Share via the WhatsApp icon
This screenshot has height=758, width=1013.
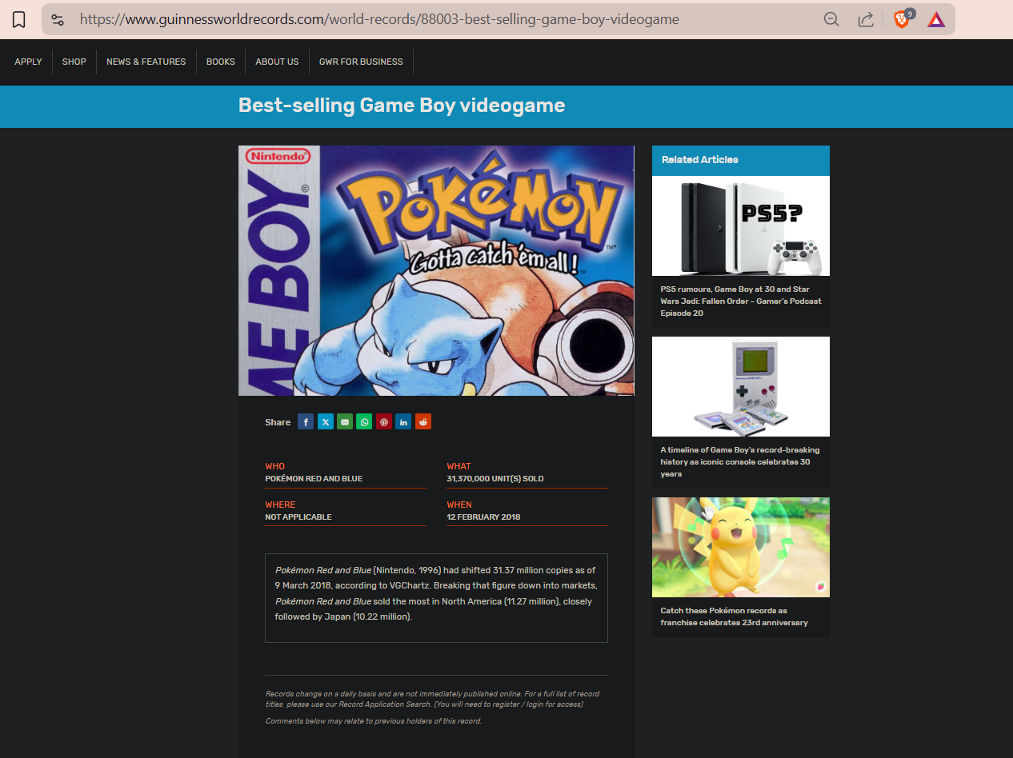pyautogui.click(x=364, y=422)
